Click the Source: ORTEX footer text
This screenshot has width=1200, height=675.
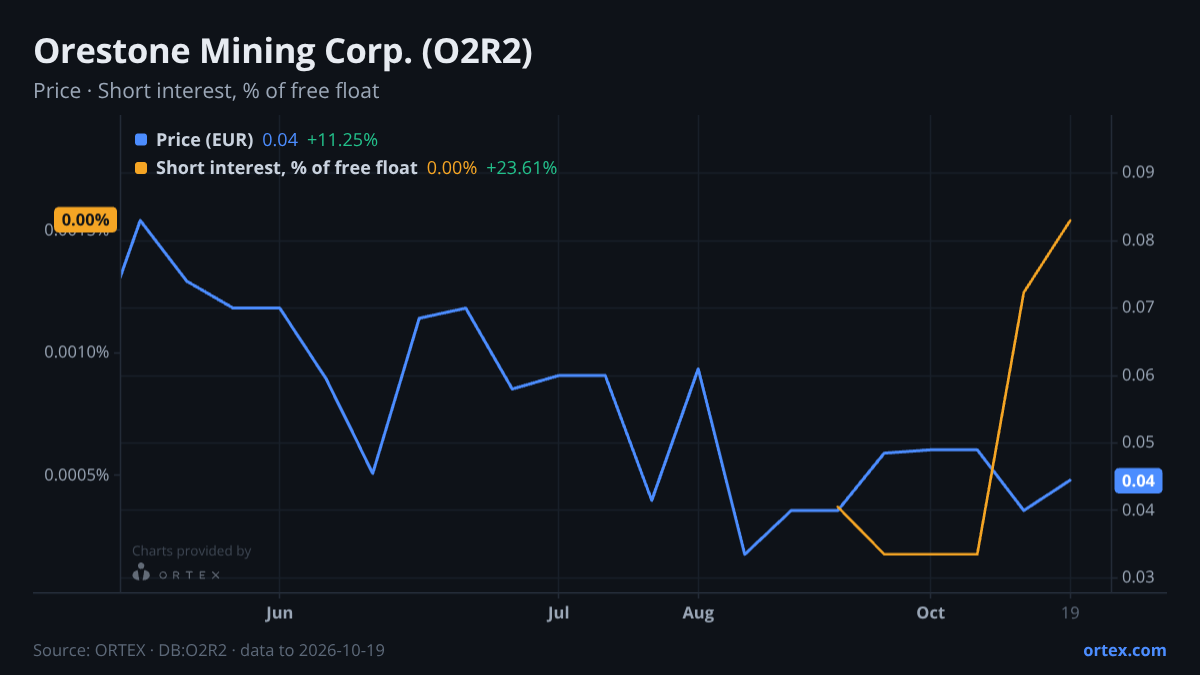tap(209, 650)
